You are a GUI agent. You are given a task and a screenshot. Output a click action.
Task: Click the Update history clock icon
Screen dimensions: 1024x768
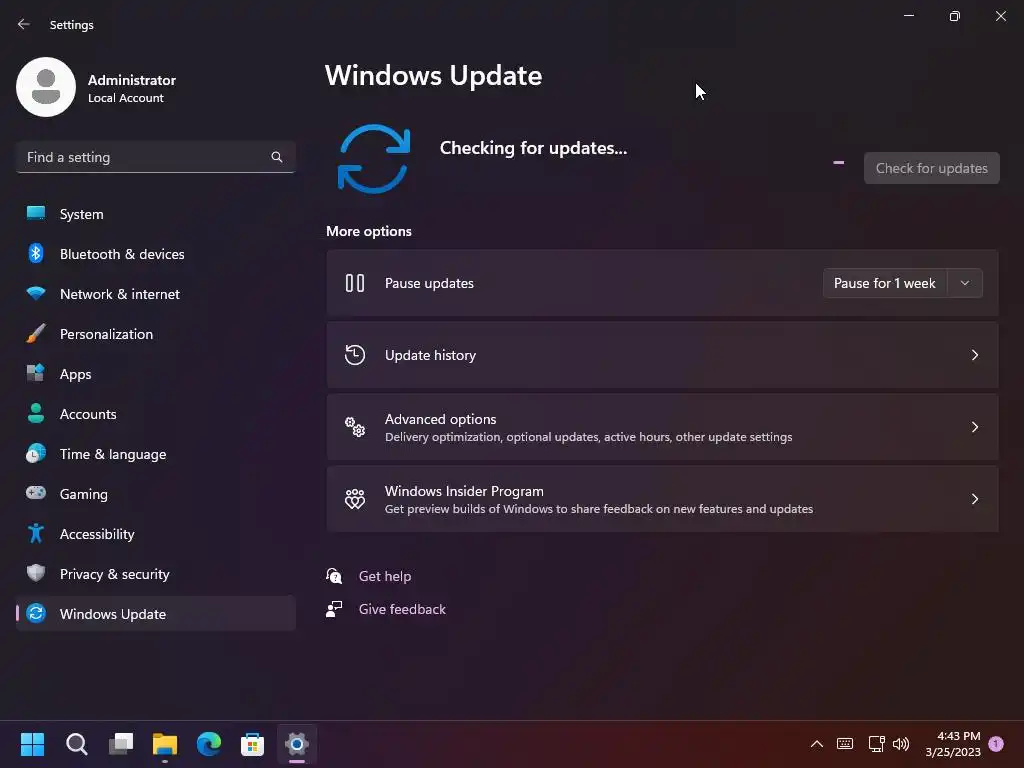click(x=355, y=355)
